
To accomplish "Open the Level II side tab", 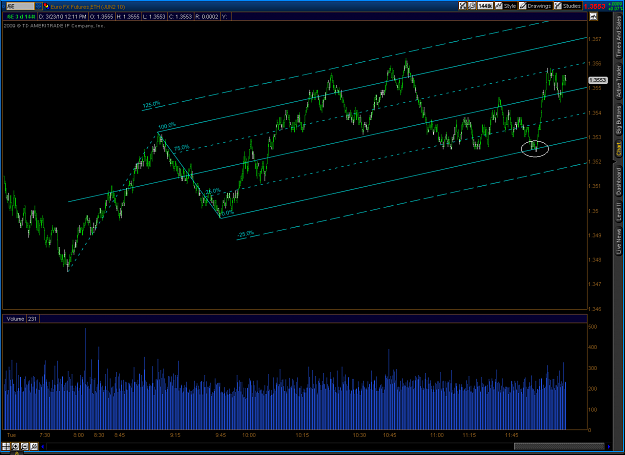I will coord(619,212).
